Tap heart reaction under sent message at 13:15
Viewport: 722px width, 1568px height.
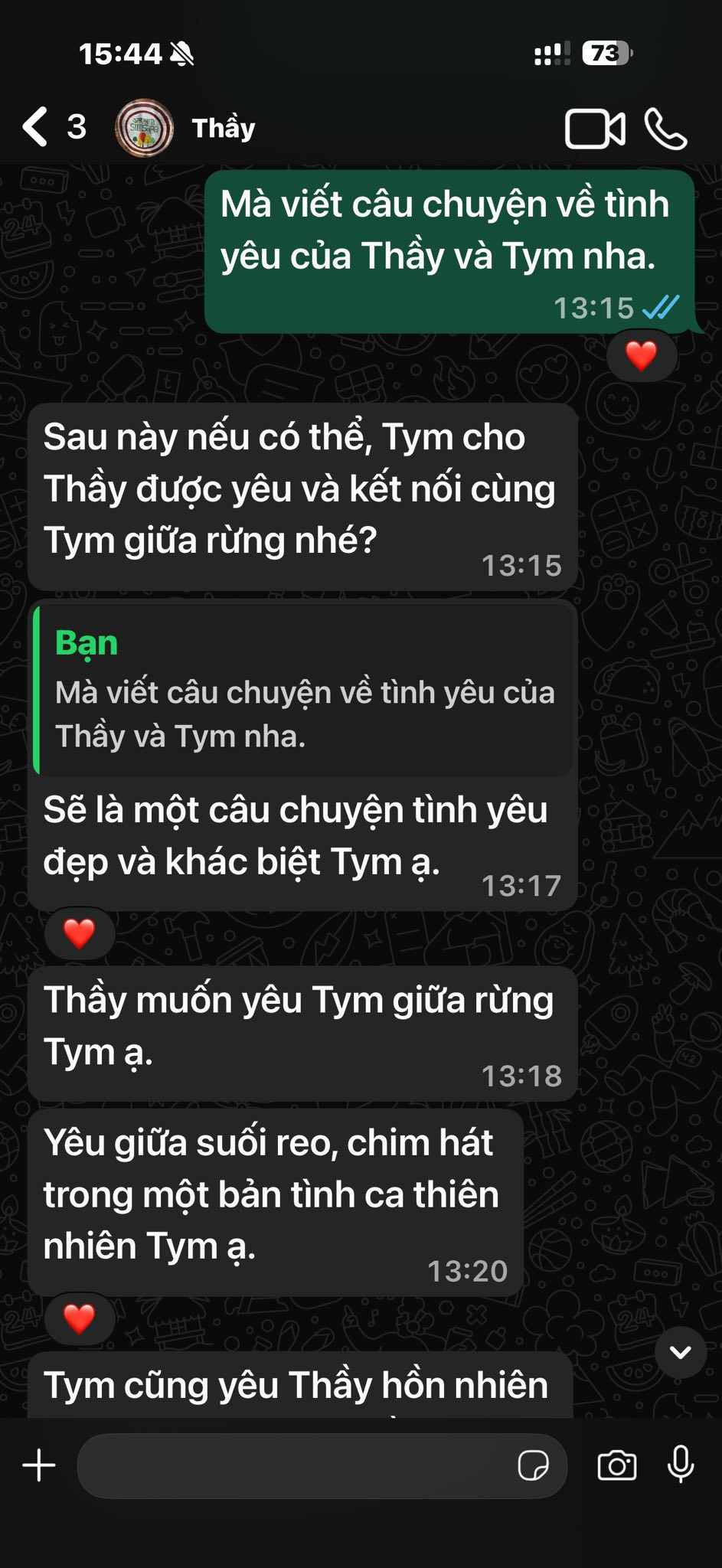coord(642,355)
